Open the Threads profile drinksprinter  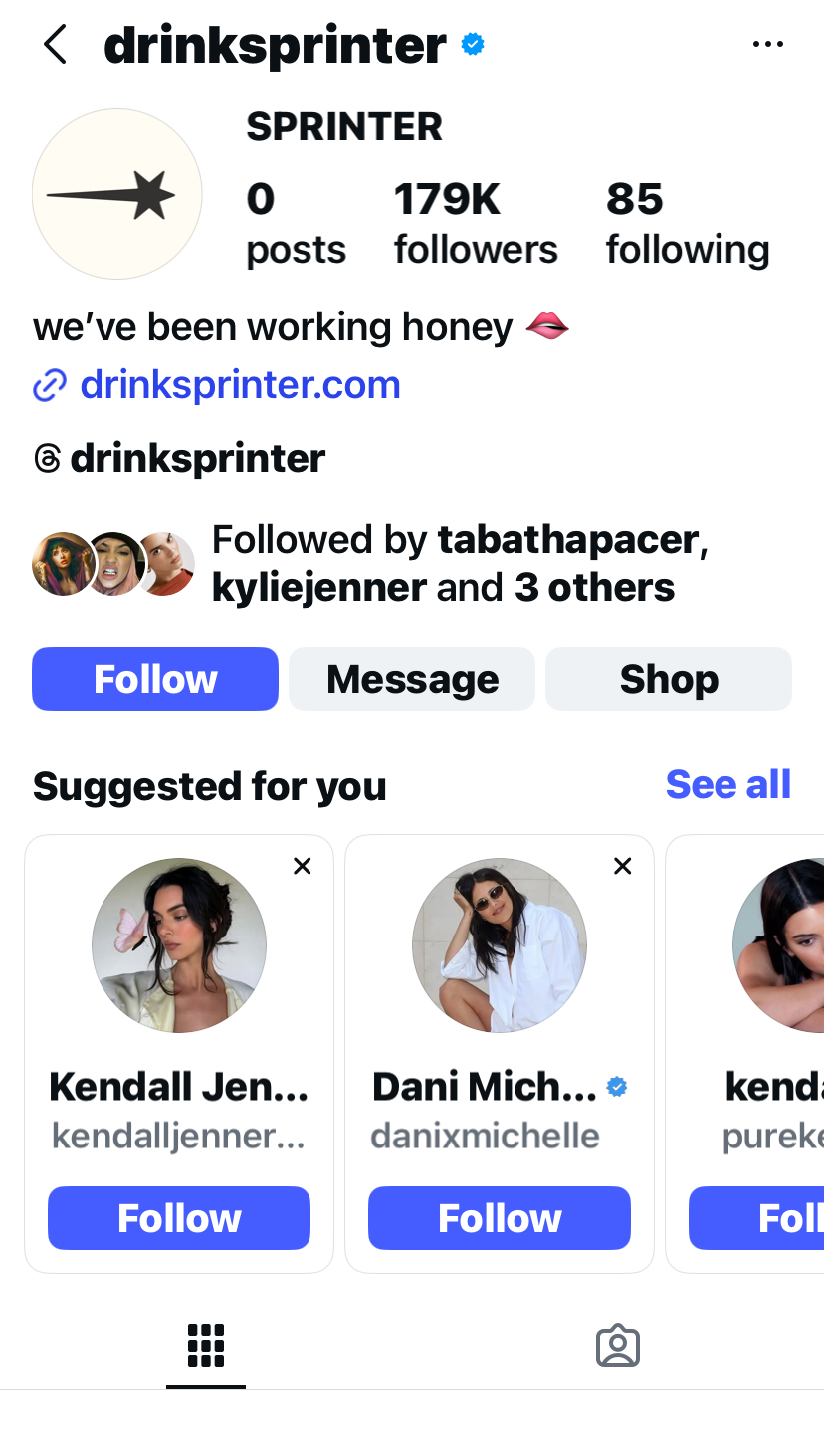point(179,459)
